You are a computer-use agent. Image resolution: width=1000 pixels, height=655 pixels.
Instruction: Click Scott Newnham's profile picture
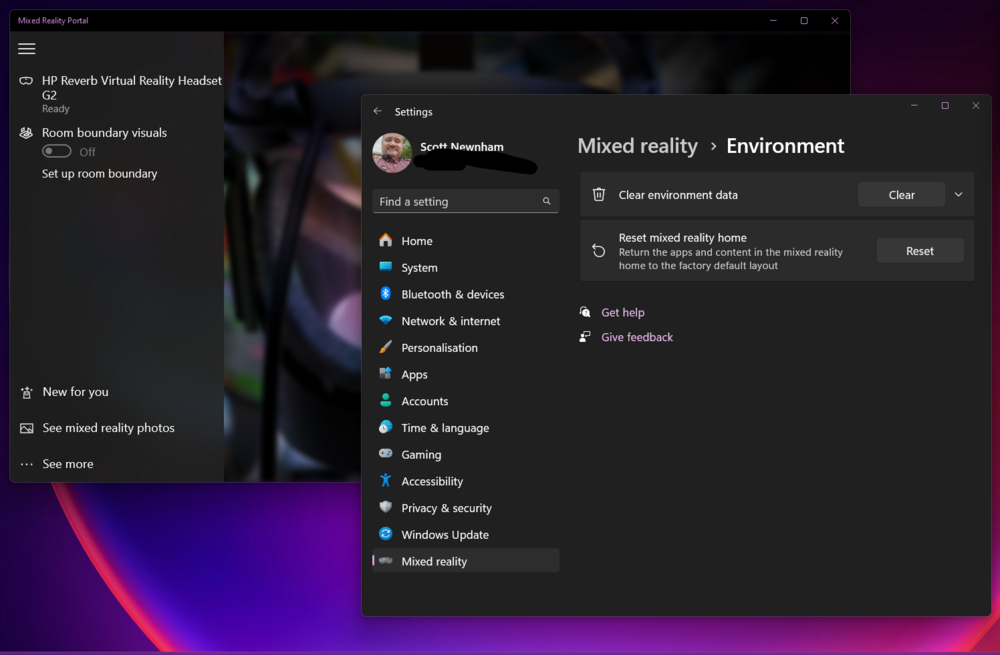[391, 152]
